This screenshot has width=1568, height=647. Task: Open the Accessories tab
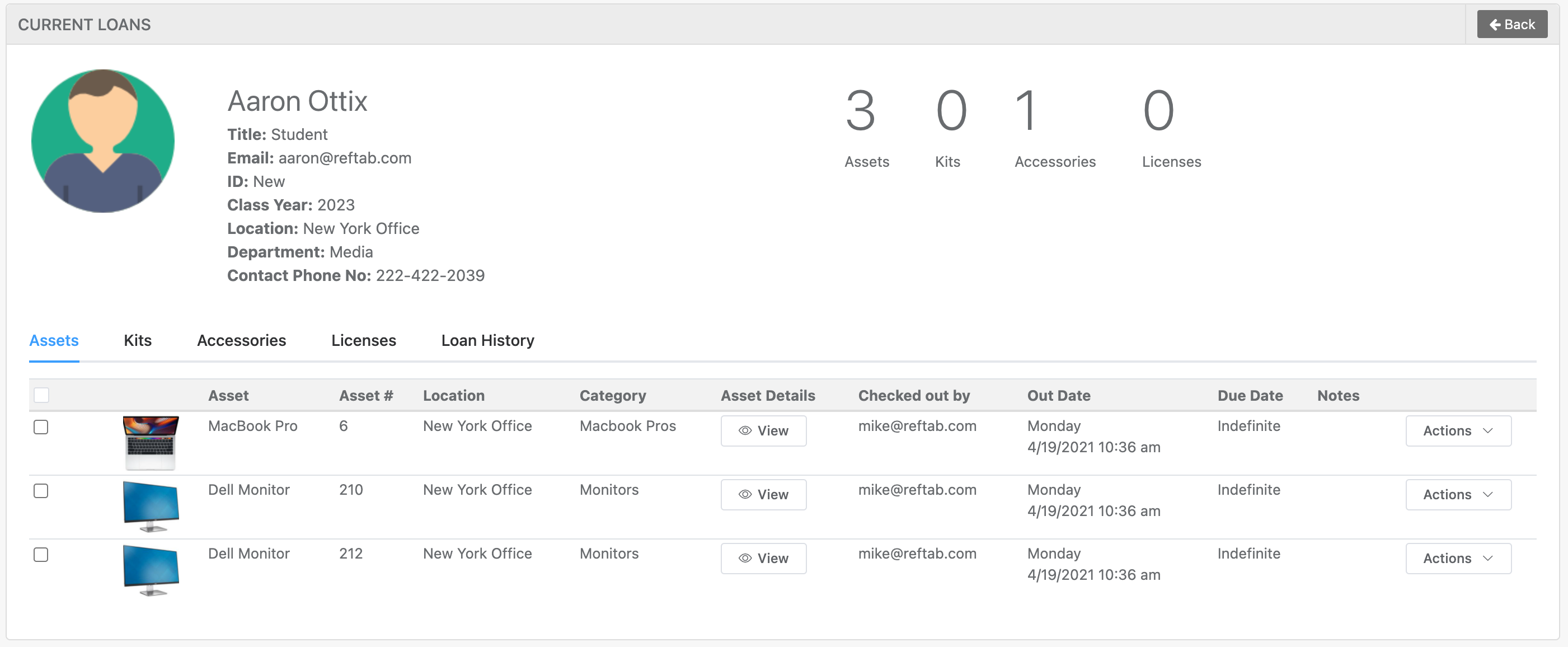pos(241,340)
